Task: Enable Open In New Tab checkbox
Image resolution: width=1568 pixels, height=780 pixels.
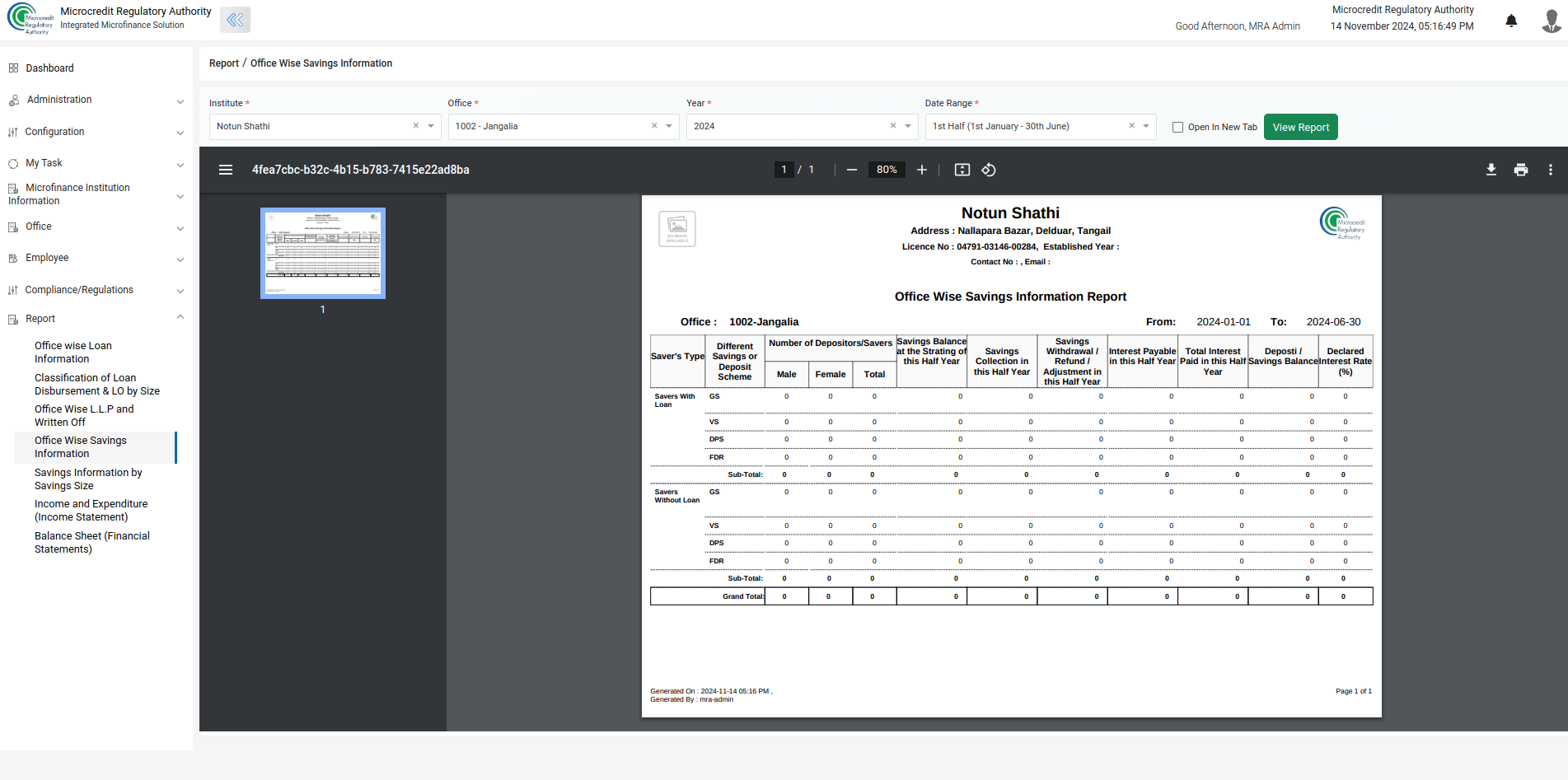Action: [1178, 127]
